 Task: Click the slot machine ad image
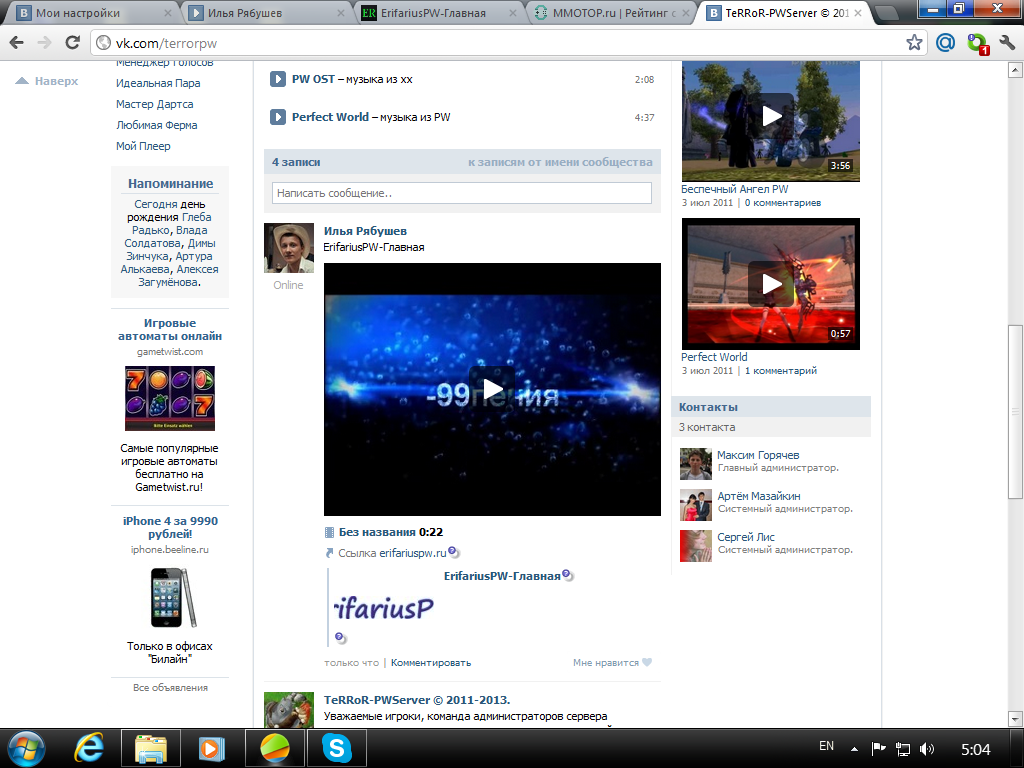pos(170,398)
